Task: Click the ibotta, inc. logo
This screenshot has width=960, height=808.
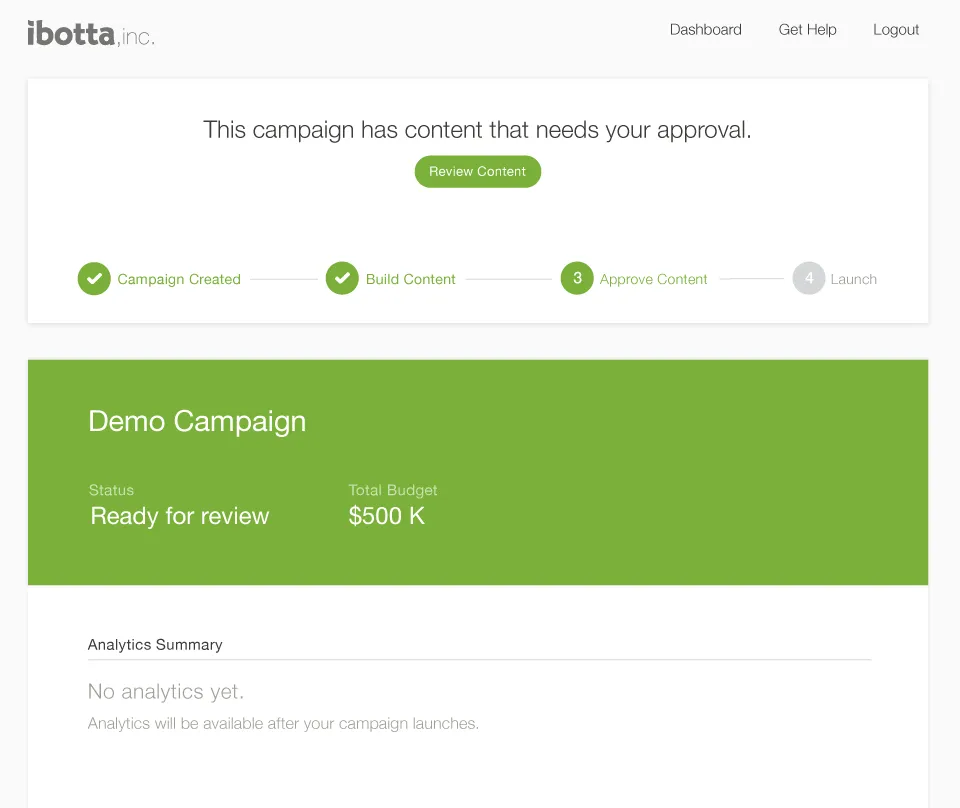Action: [x=91, y=33]
